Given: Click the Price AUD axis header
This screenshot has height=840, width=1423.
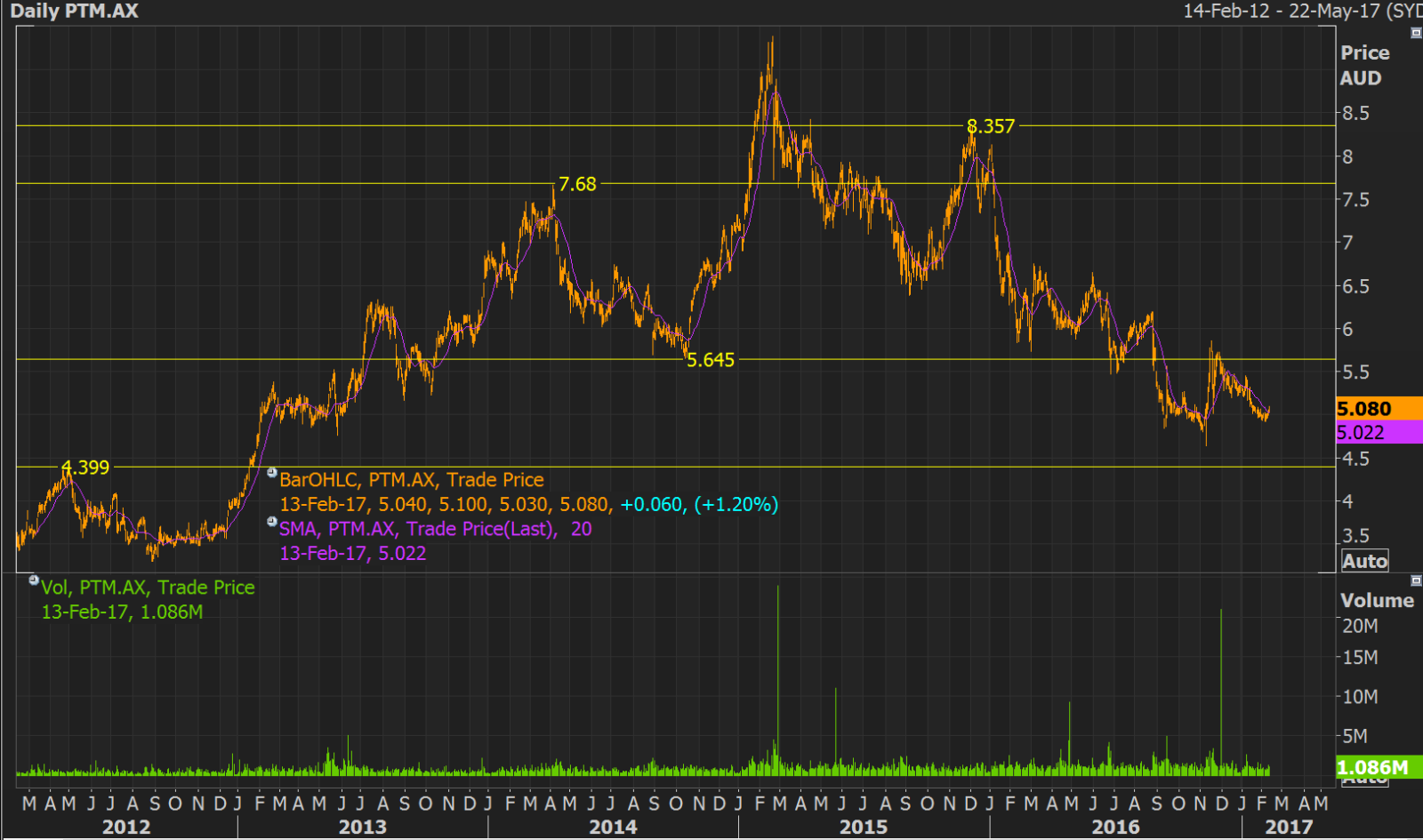Looking at the screenshot, I should coord(1364,65).
